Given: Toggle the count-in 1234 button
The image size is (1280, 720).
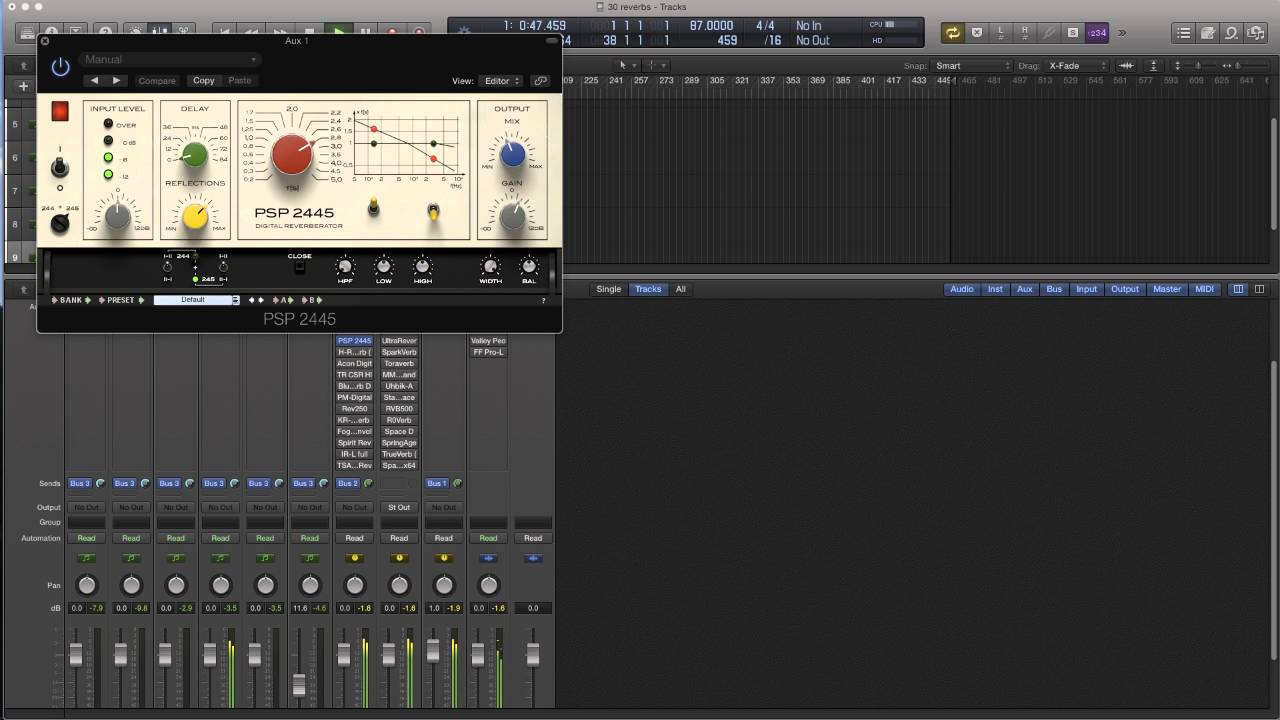Looking at the screenshot, I should [1097, 33].
